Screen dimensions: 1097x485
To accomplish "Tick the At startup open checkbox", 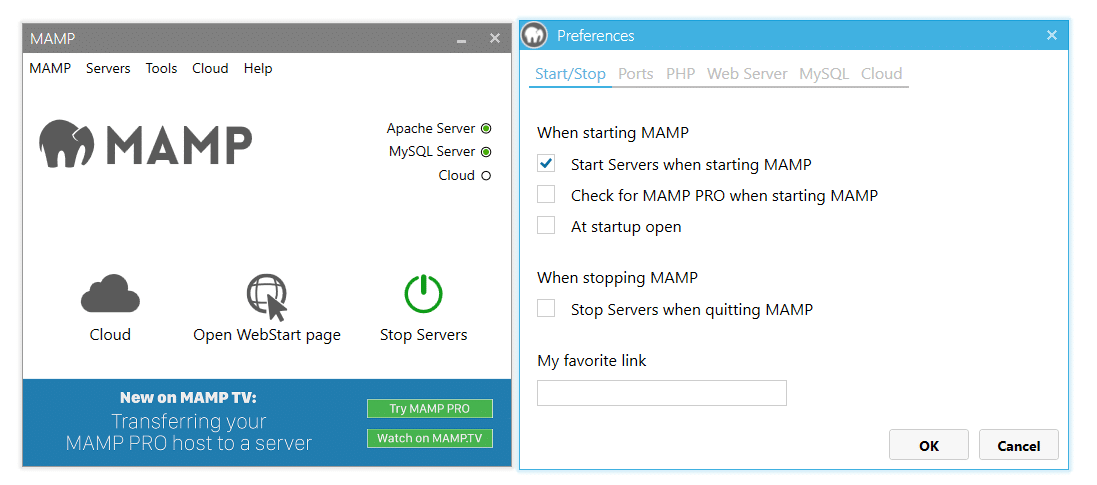I will 546,226.
